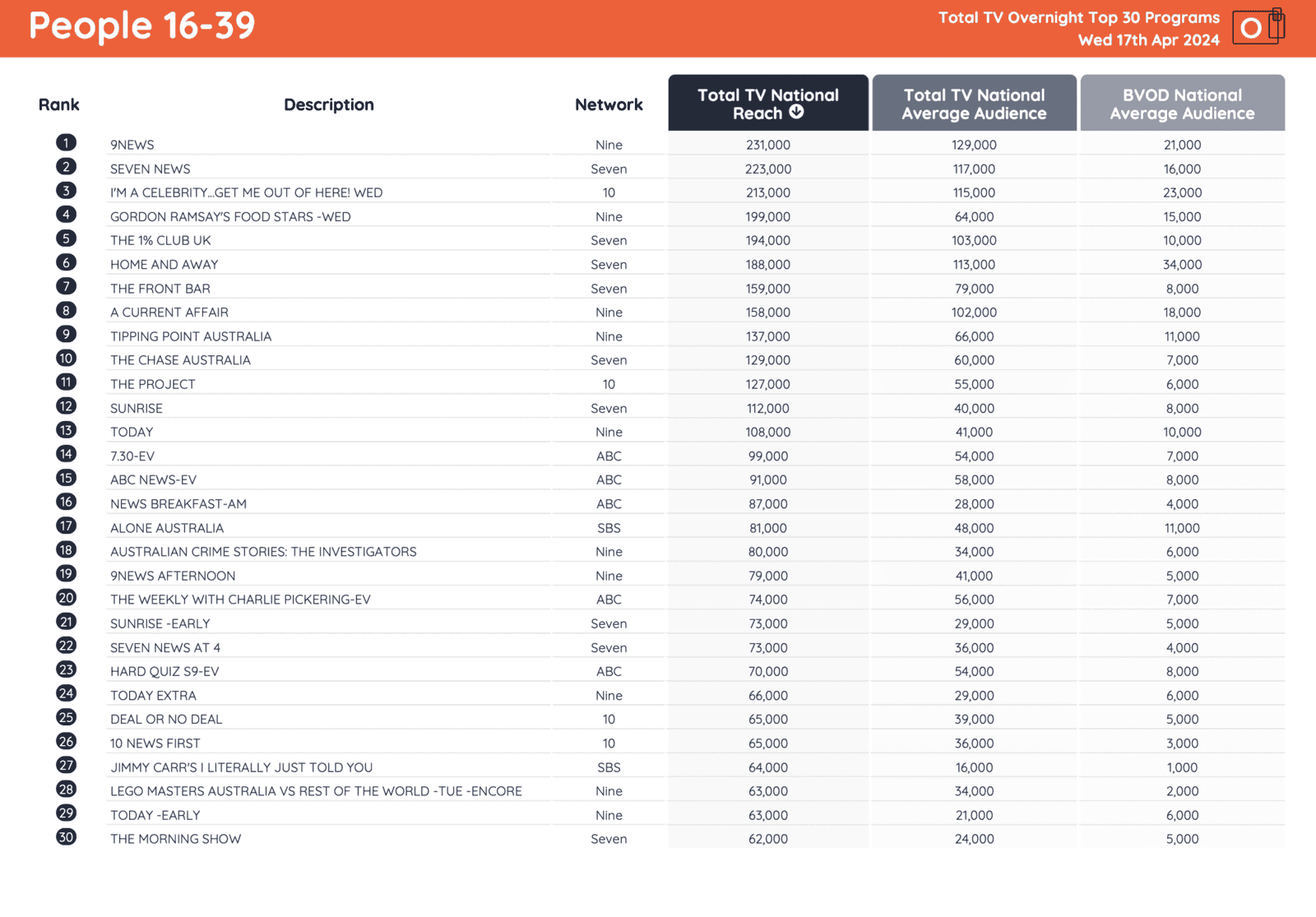This screenshot has width=1316, height=917.
Task: Click rank badge number 23
Action: click(x=67, y=669)
